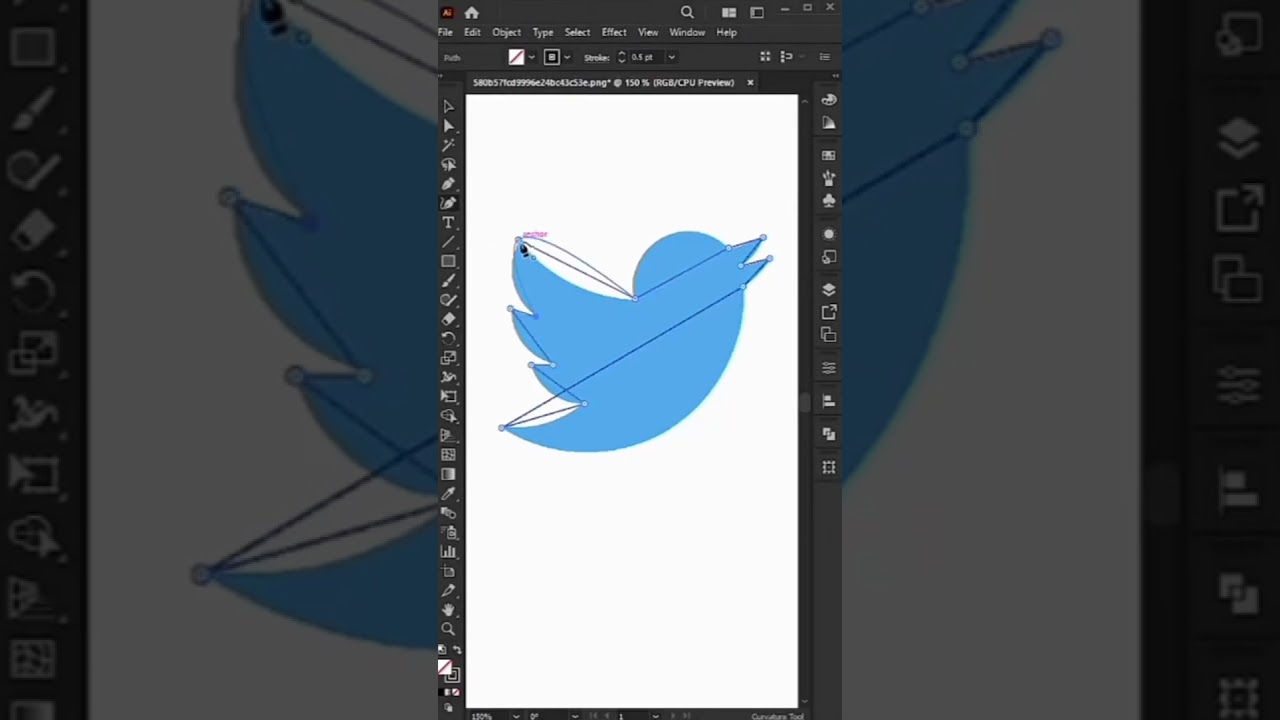Open the Color panel palette icon
Image resolution: width=1280 pixels, height=720 pixels.
(829, 100)
